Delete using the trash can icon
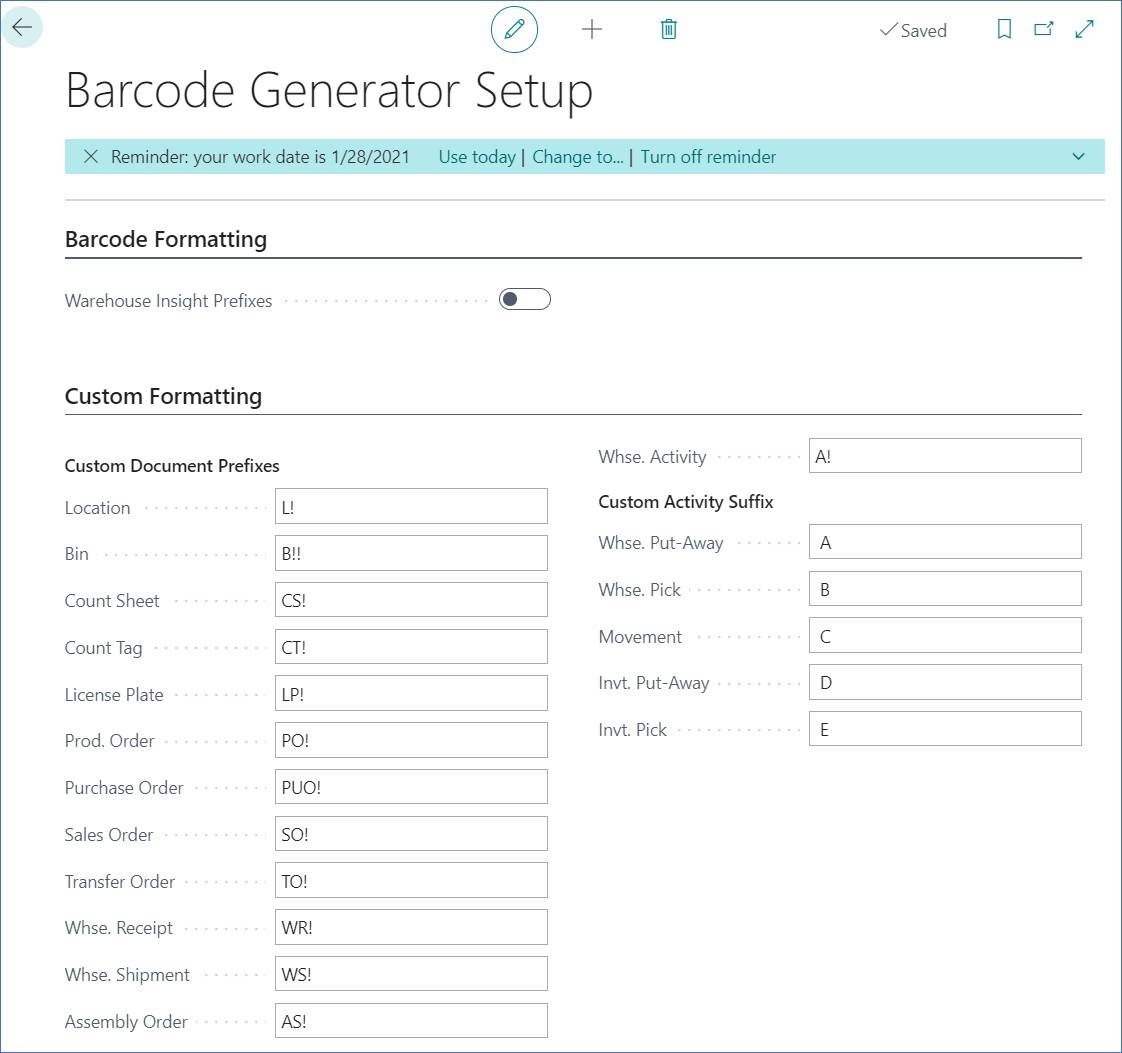 [x=668, y=29]
